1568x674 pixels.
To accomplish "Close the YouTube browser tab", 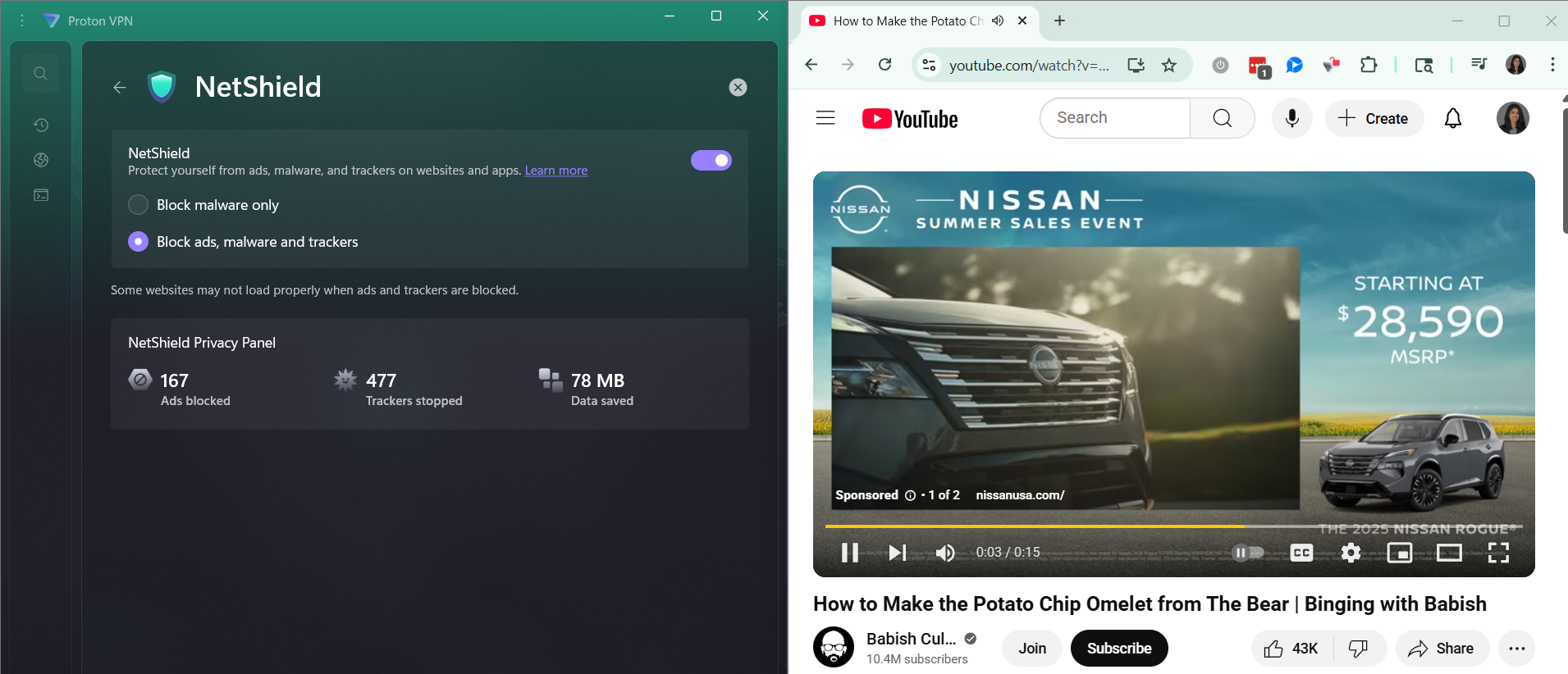I will coord(1022,20).
